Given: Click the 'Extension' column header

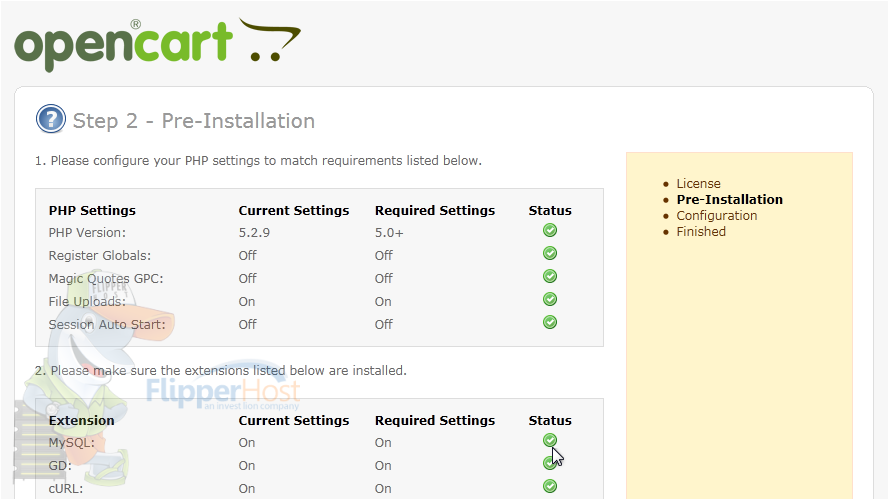Looking at the screenshot, I should (82, 421).
